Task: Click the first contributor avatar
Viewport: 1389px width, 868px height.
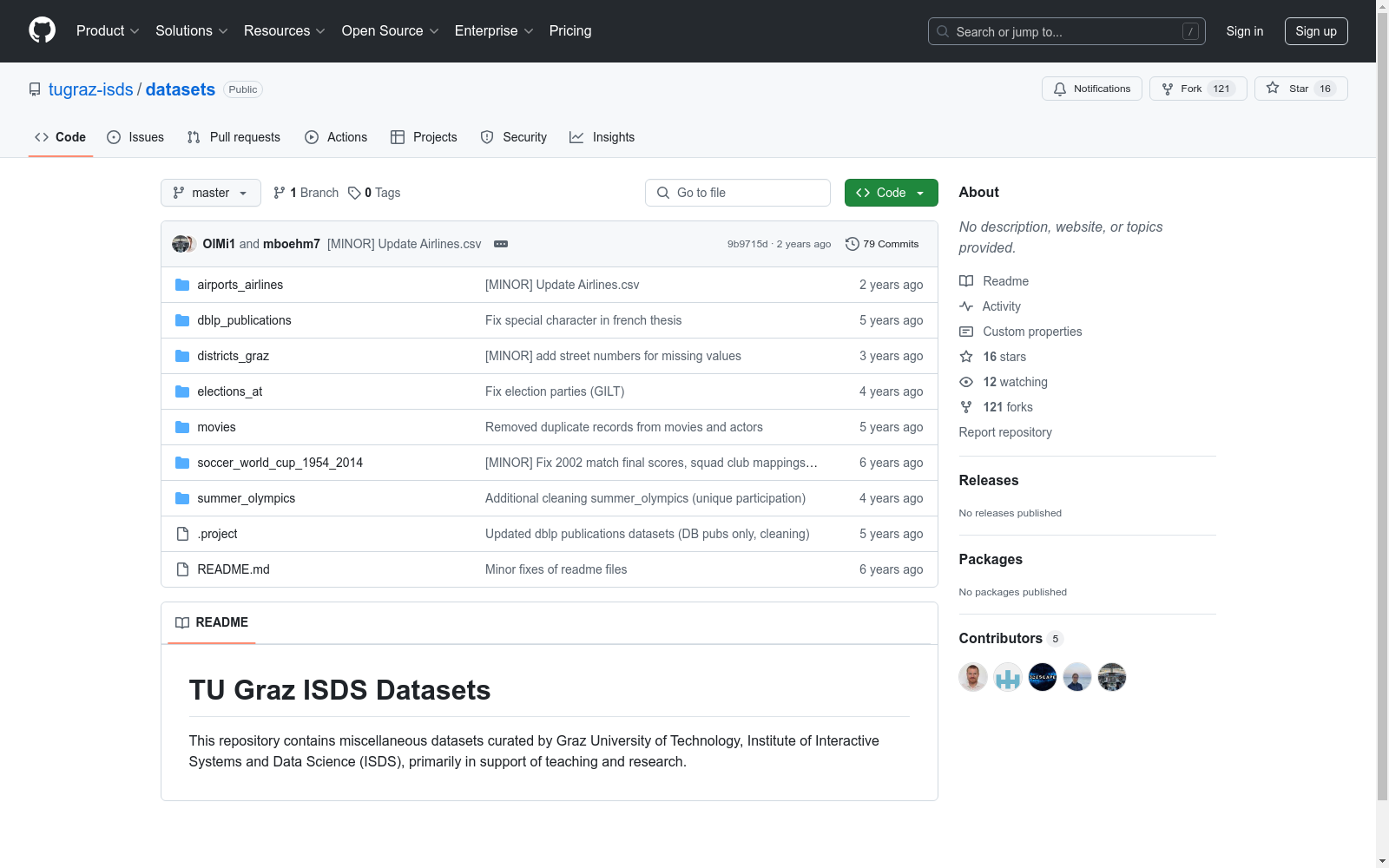Action: [973, 677]
